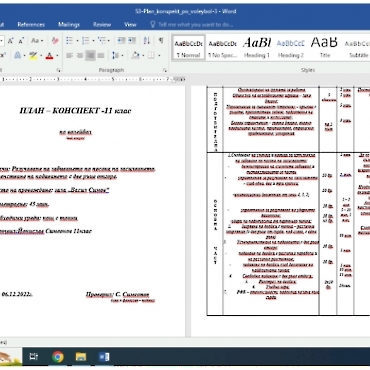Toggle the Align Right button
The image size is (370, 370).
[90, 55]
